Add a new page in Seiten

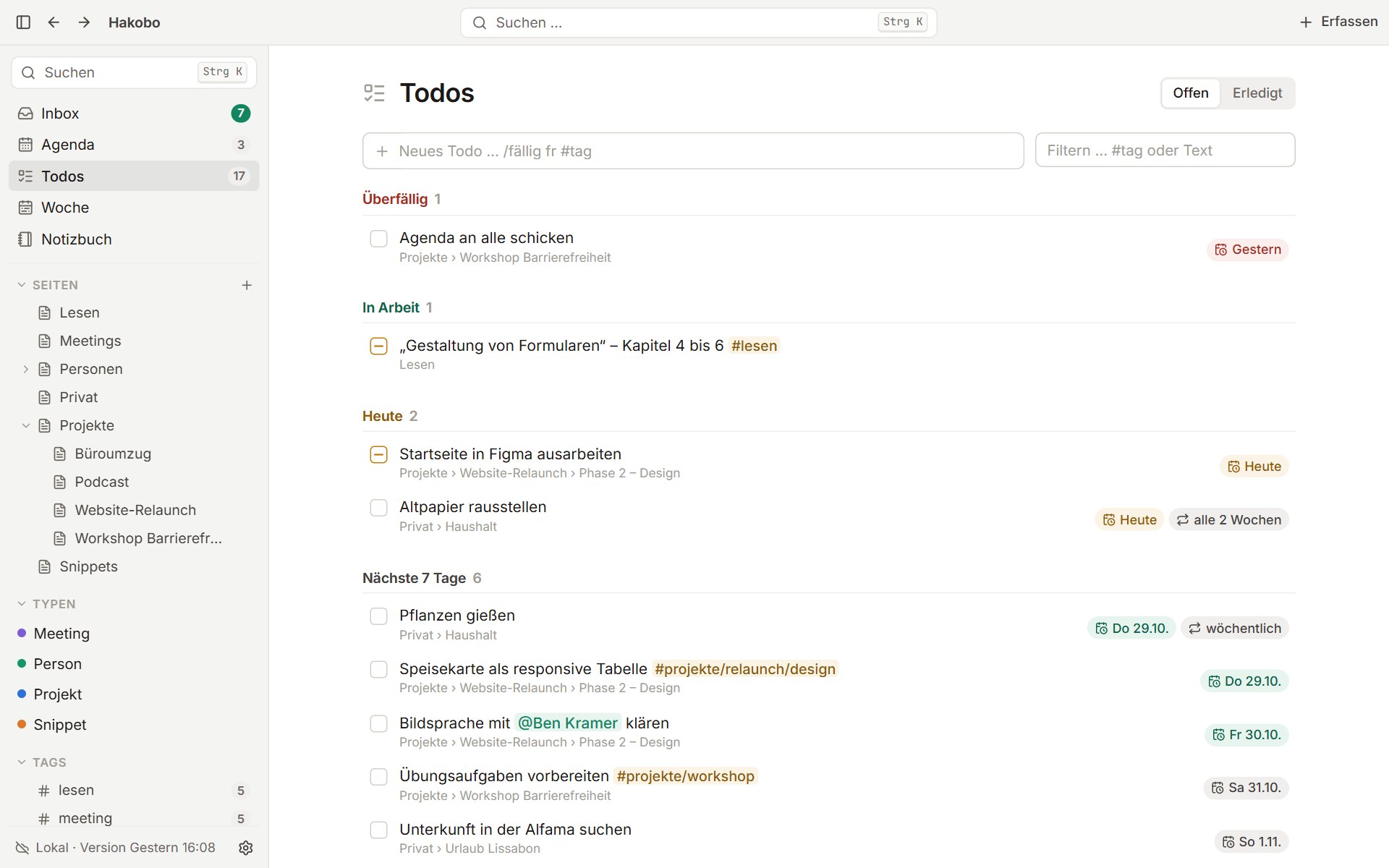pos(247,285)
